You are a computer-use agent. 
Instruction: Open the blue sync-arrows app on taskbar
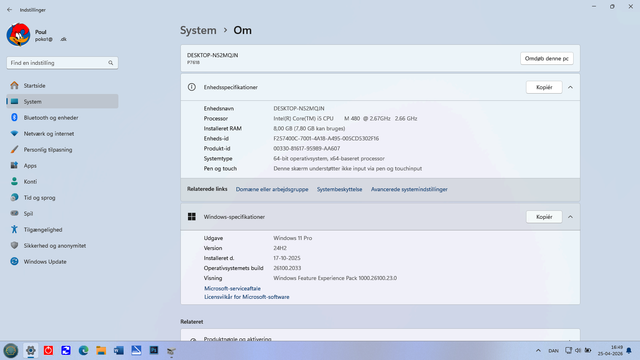(x=66, y=351)
